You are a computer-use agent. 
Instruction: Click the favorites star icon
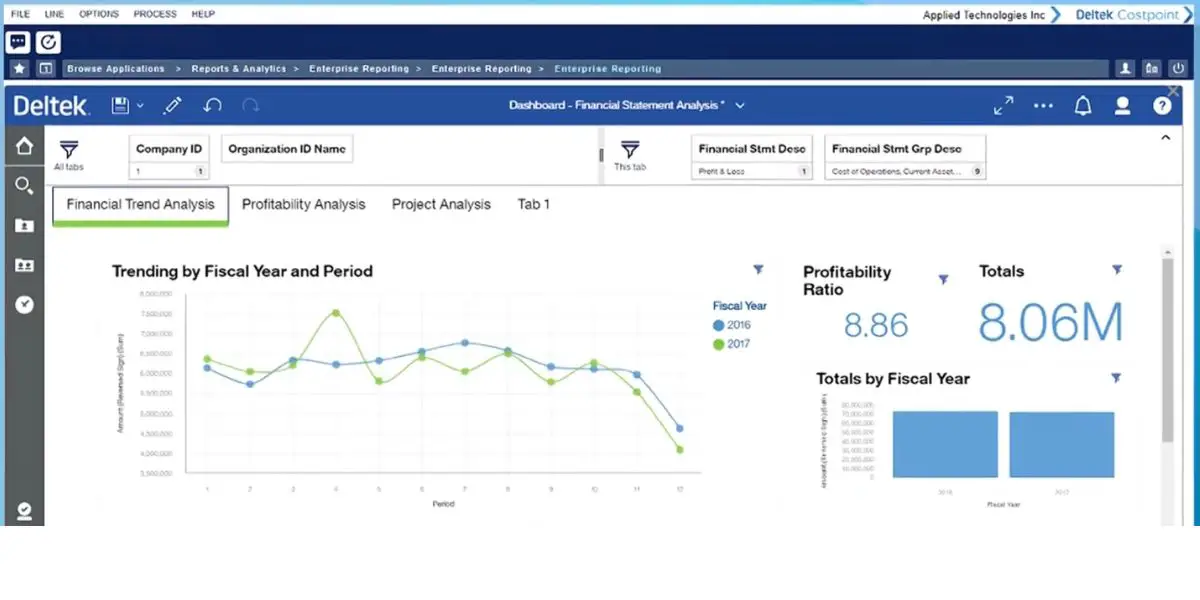(x=19, y=69)
